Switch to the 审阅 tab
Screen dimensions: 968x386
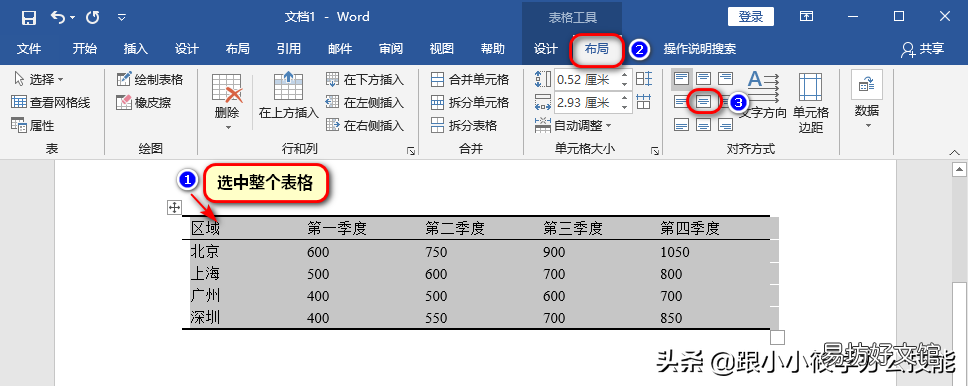click(391, 49)
